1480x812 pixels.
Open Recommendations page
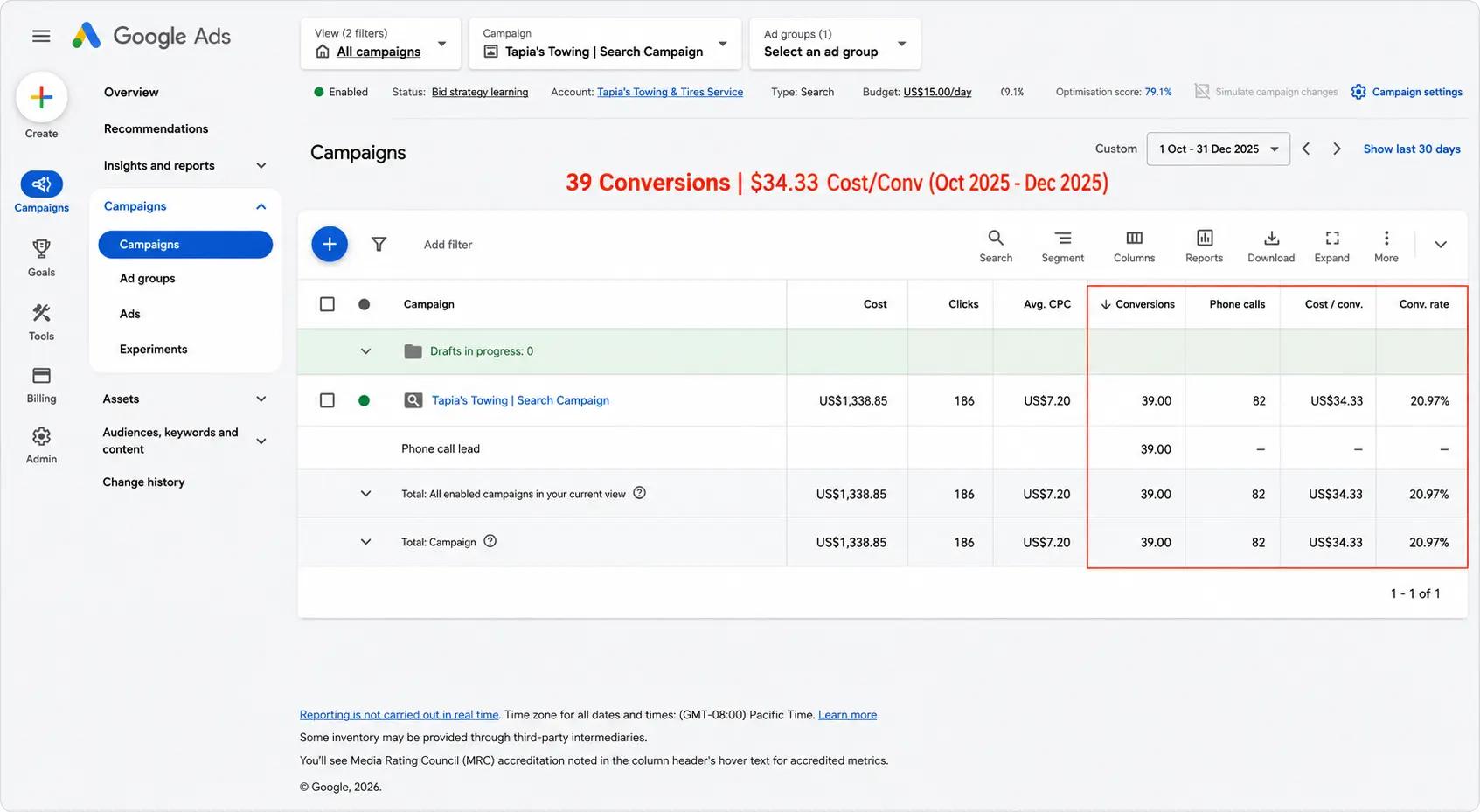[x=156, y=128]
